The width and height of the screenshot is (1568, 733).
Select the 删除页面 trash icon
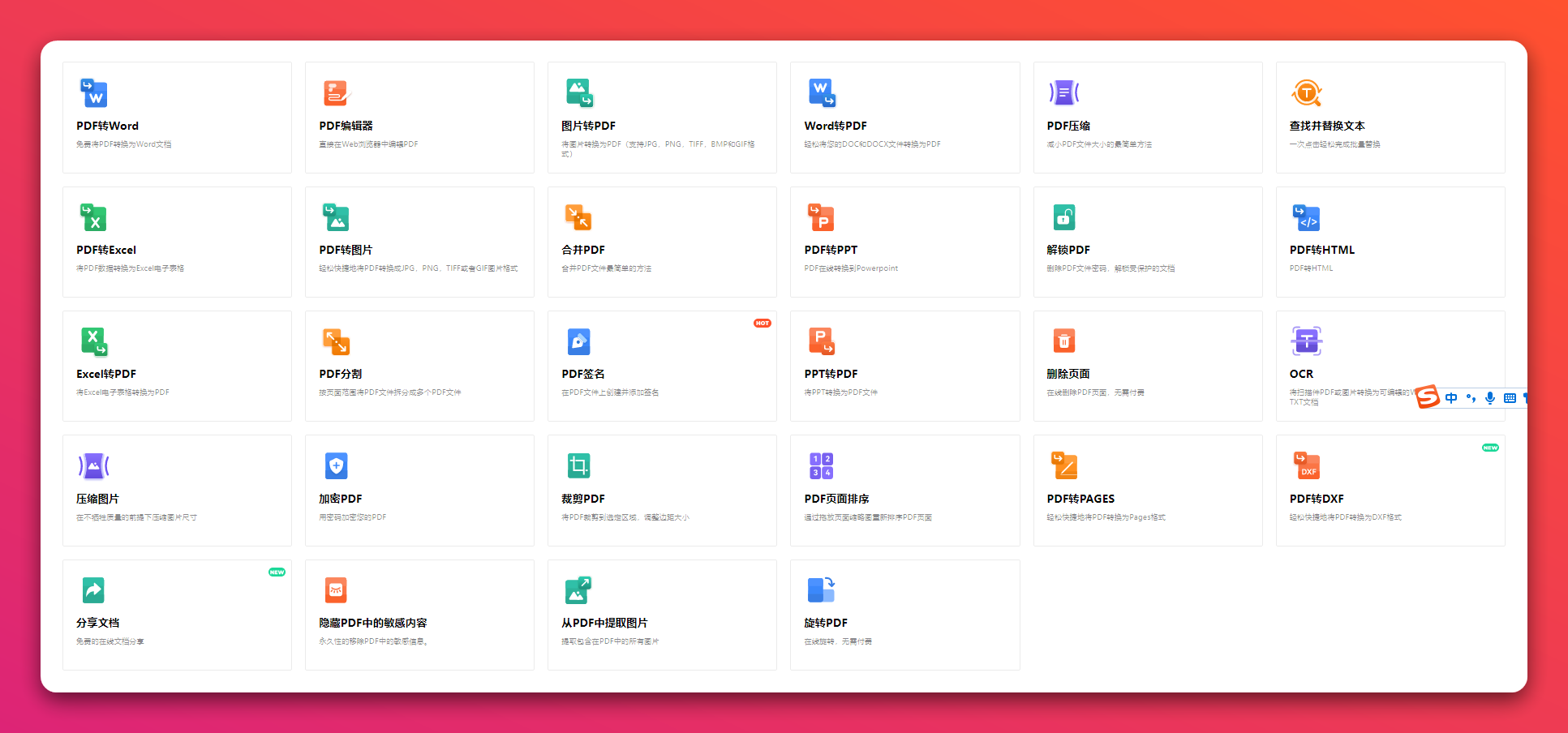(x=1063, y=341)
